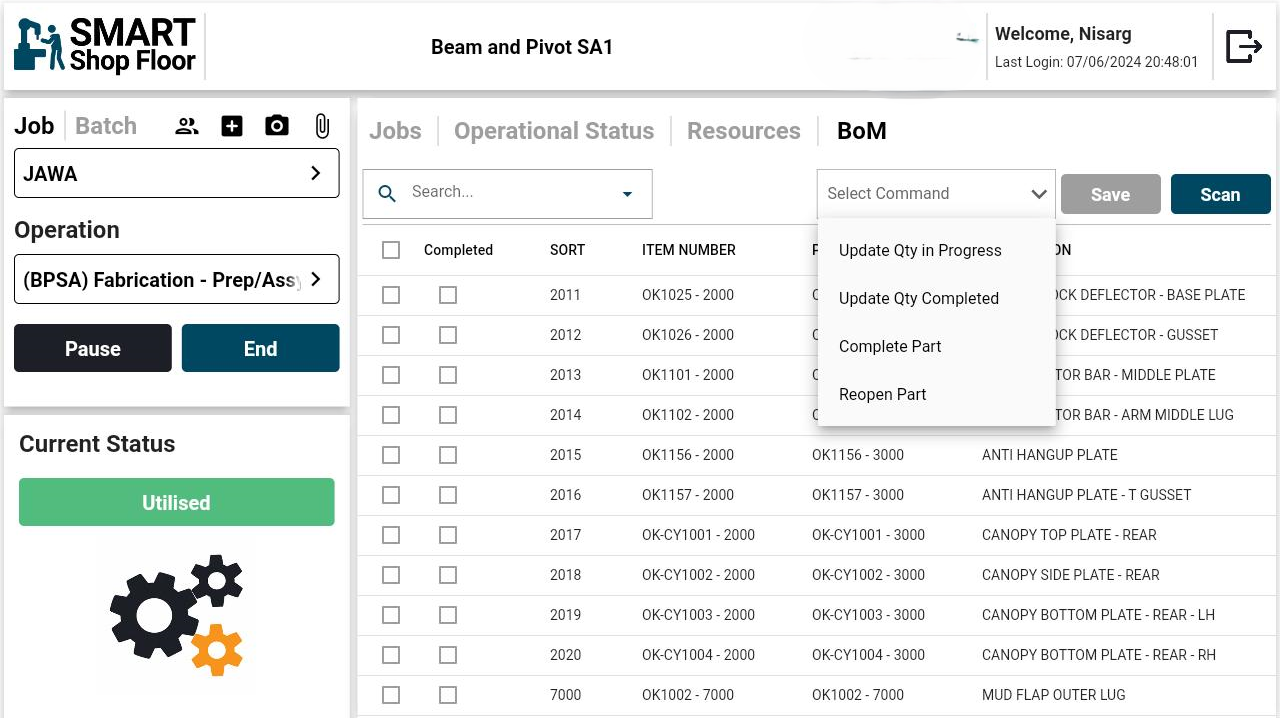The image size is (1280, 718).
Task: Open the search field dropdown arrow
Action: tap(628, 194)
